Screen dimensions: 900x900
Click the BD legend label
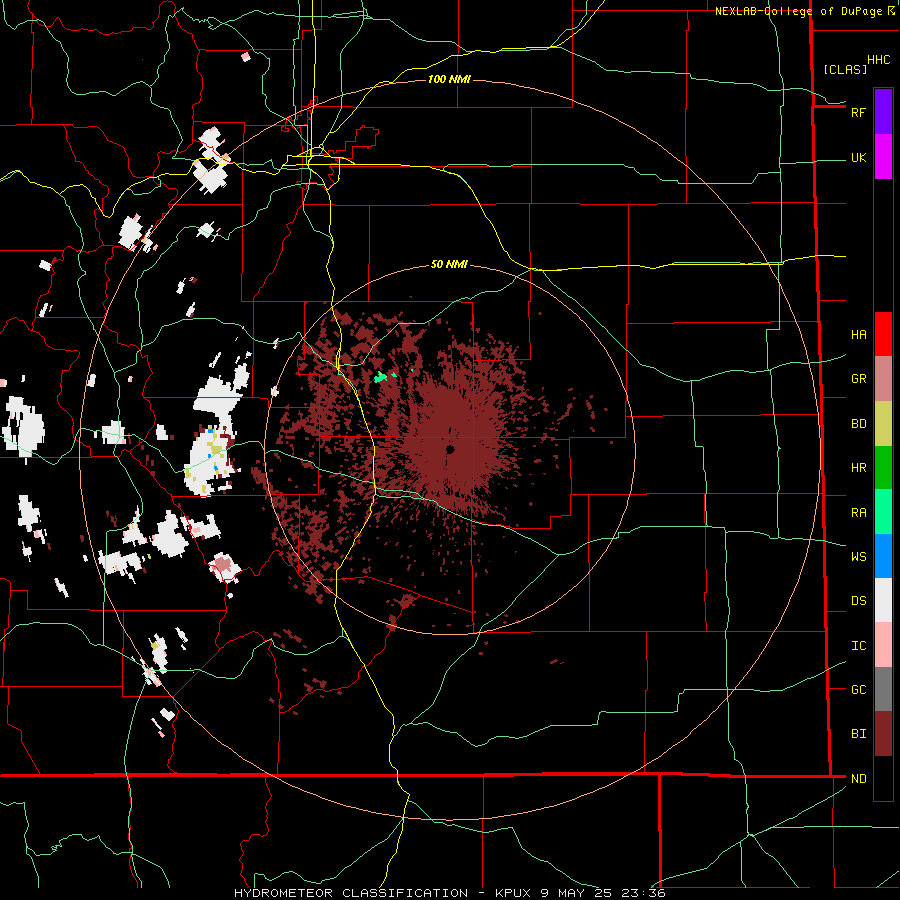858,424
